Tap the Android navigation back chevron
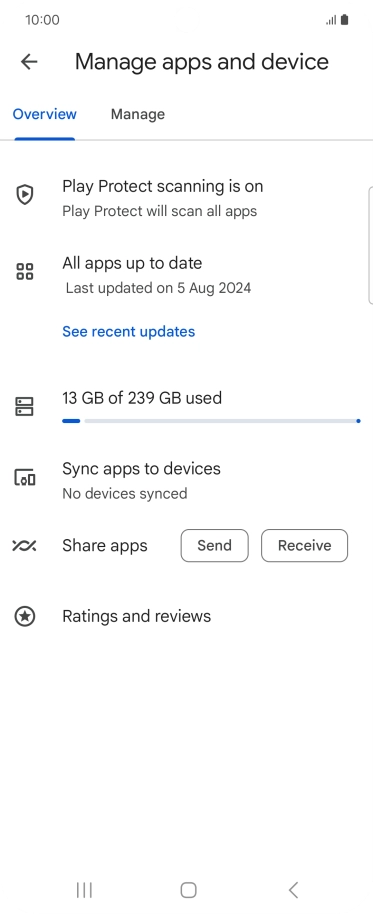Viewport: 373px width, 914px height. pyautogui.click(x=293, y=890)
